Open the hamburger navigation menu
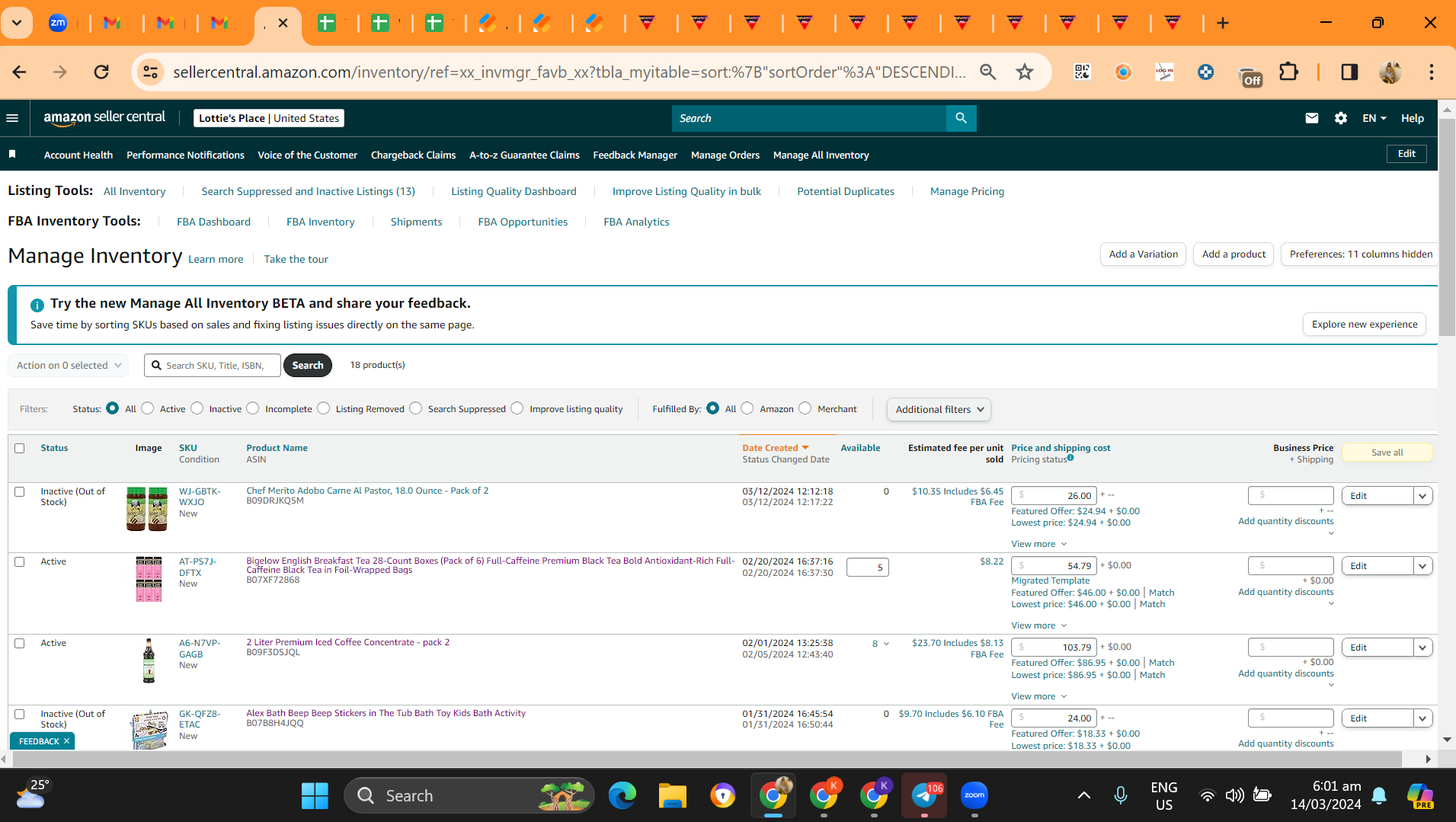This screenshot has height=822, width=1456. point(12,118)
